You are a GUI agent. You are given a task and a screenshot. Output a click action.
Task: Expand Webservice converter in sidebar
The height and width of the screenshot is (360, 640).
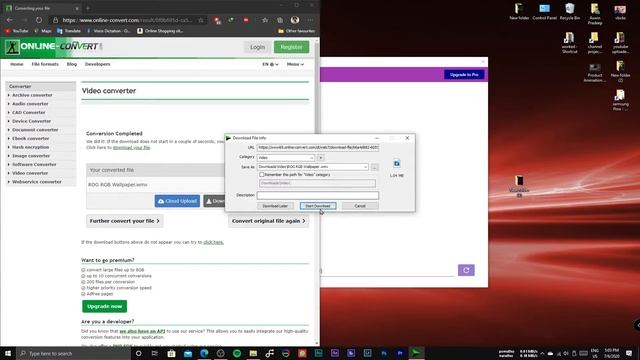tap(37, 182)
